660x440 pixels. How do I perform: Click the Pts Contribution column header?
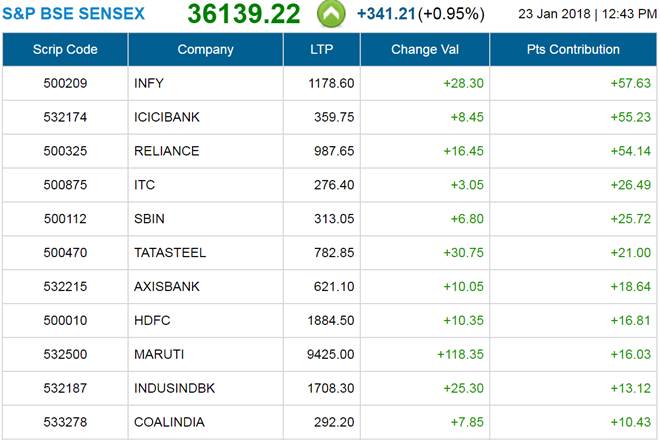[x=574, y=49]
